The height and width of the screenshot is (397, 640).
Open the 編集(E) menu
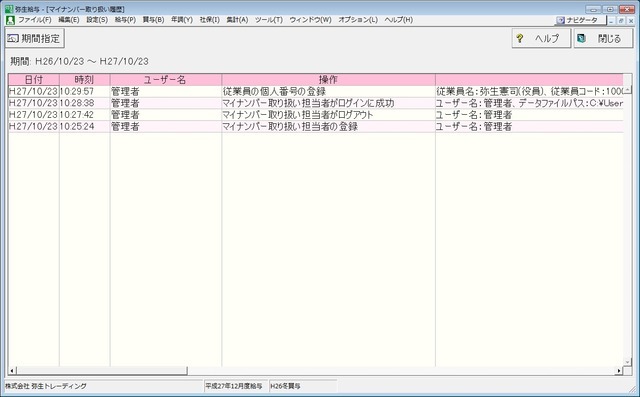click(x=69, y=20)
